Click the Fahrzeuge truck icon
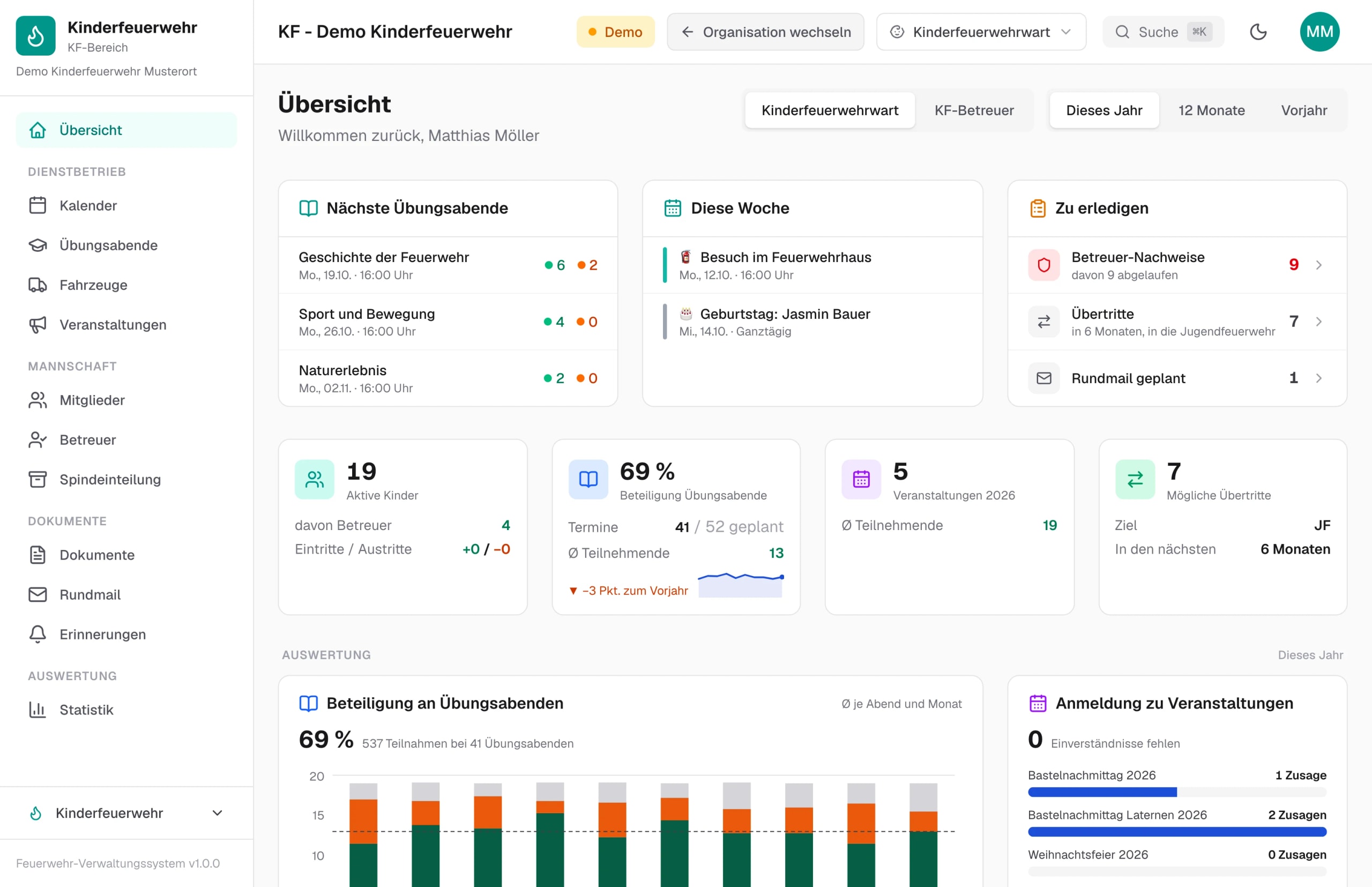Viewport: 1372px width, 887px height. click(38, 285)
